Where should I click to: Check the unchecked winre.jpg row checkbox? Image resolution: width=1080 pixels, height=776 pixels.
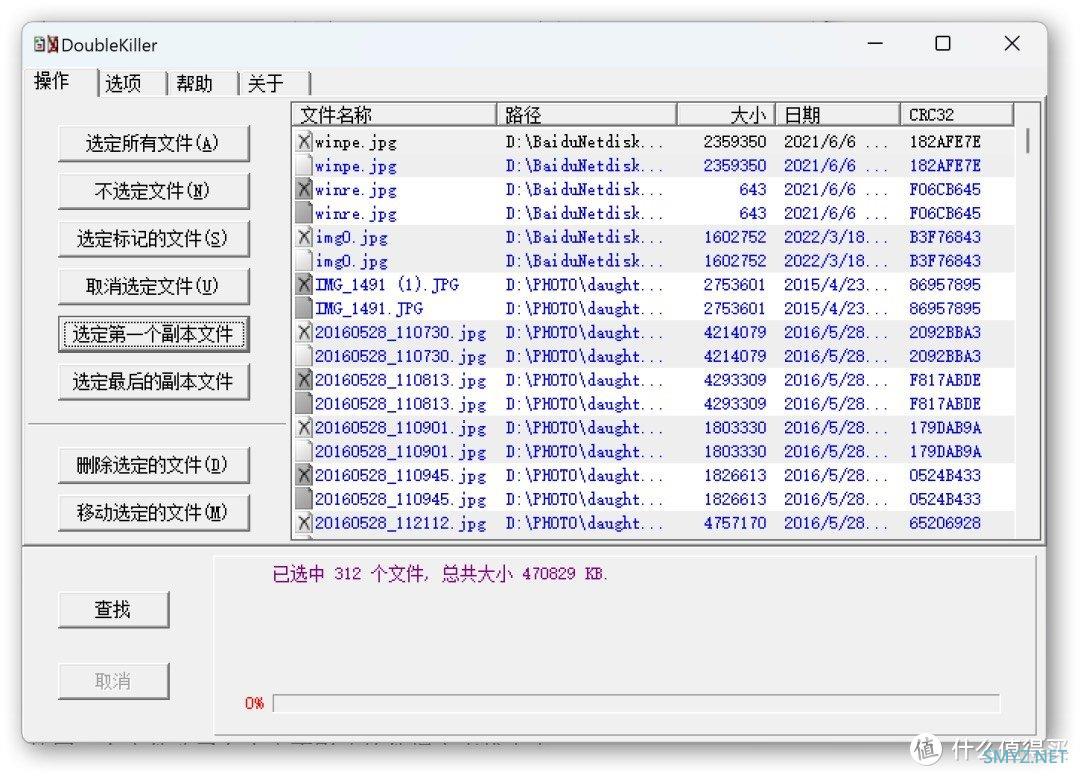tap(304, 213)
